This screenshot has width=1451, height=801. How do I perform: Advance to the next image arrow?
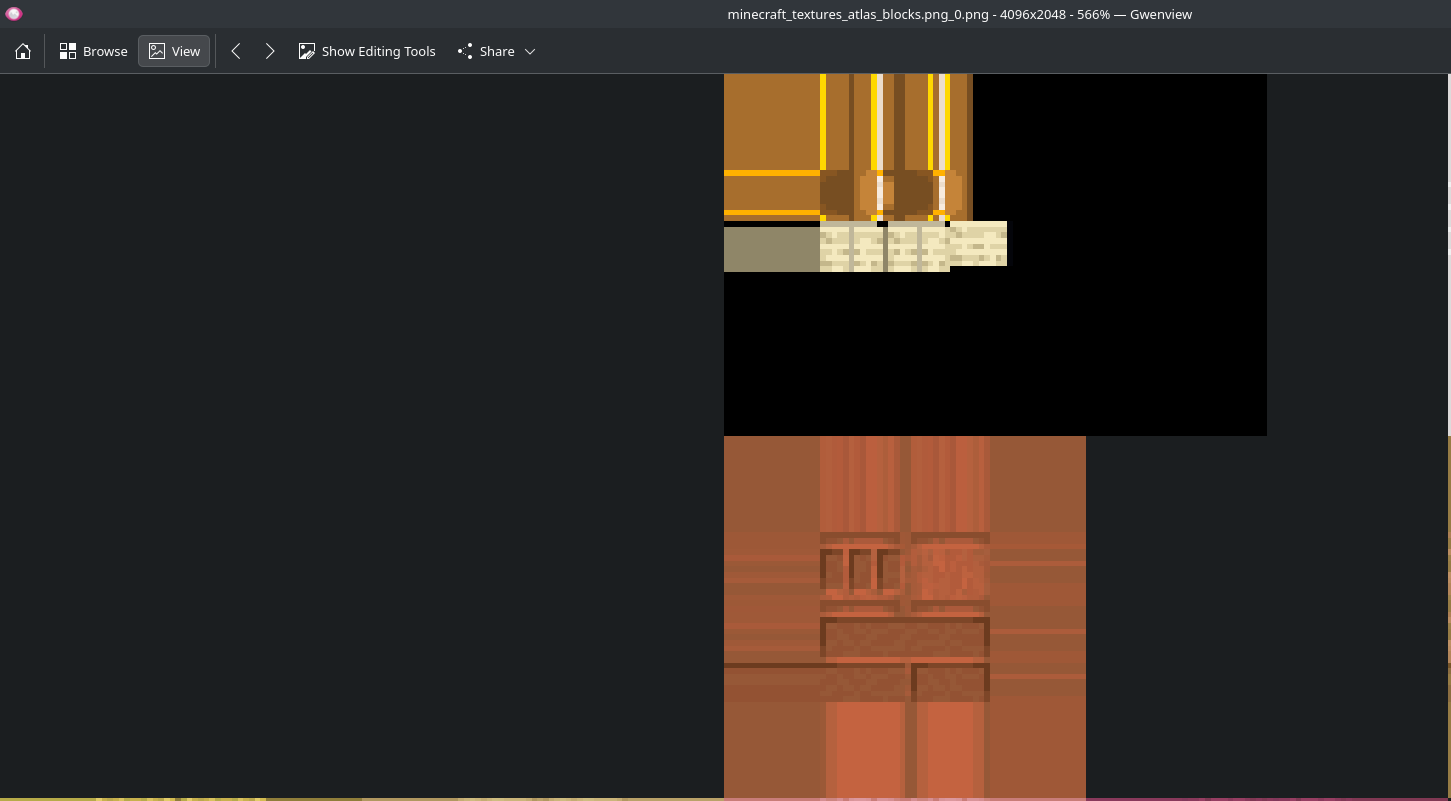pos(270,52)
